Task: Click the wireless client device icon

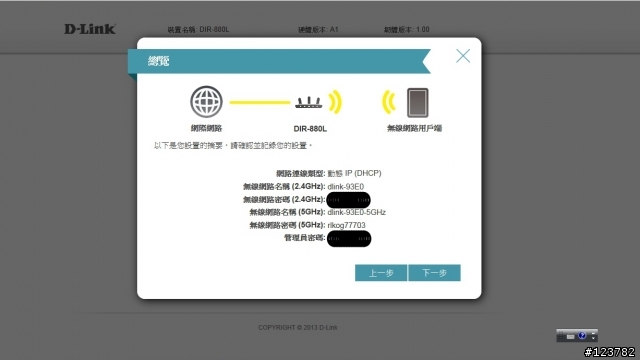Action: (418, 102)
